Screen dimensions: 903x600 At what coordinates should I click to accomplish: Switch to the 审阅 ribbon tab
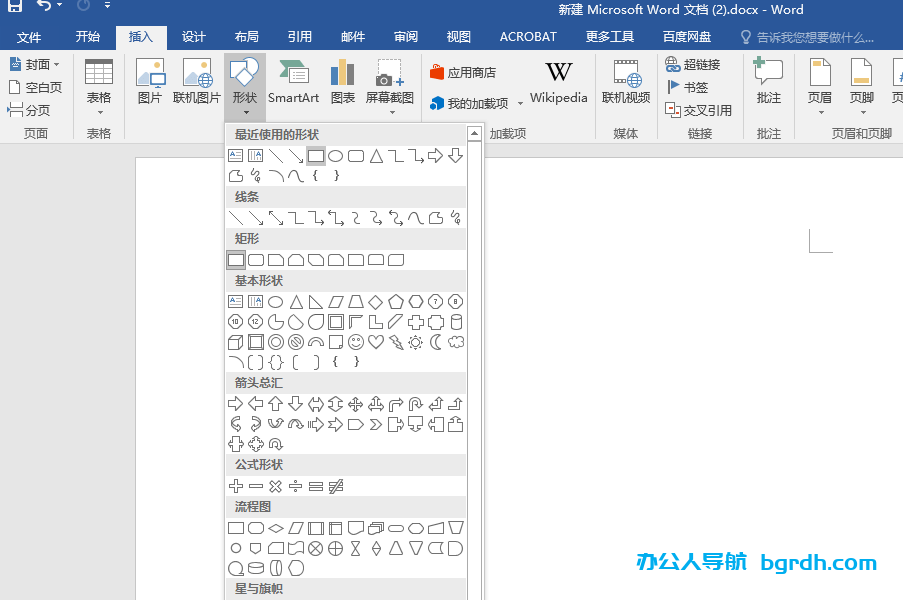point(405,37)
